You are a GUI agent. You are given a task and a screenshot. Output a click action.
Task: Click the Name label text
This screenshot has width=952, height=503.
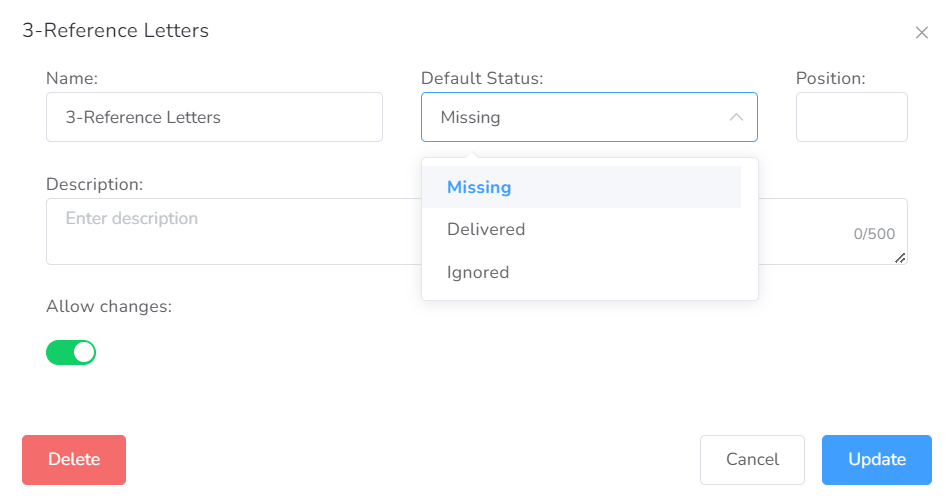[72, 78]
